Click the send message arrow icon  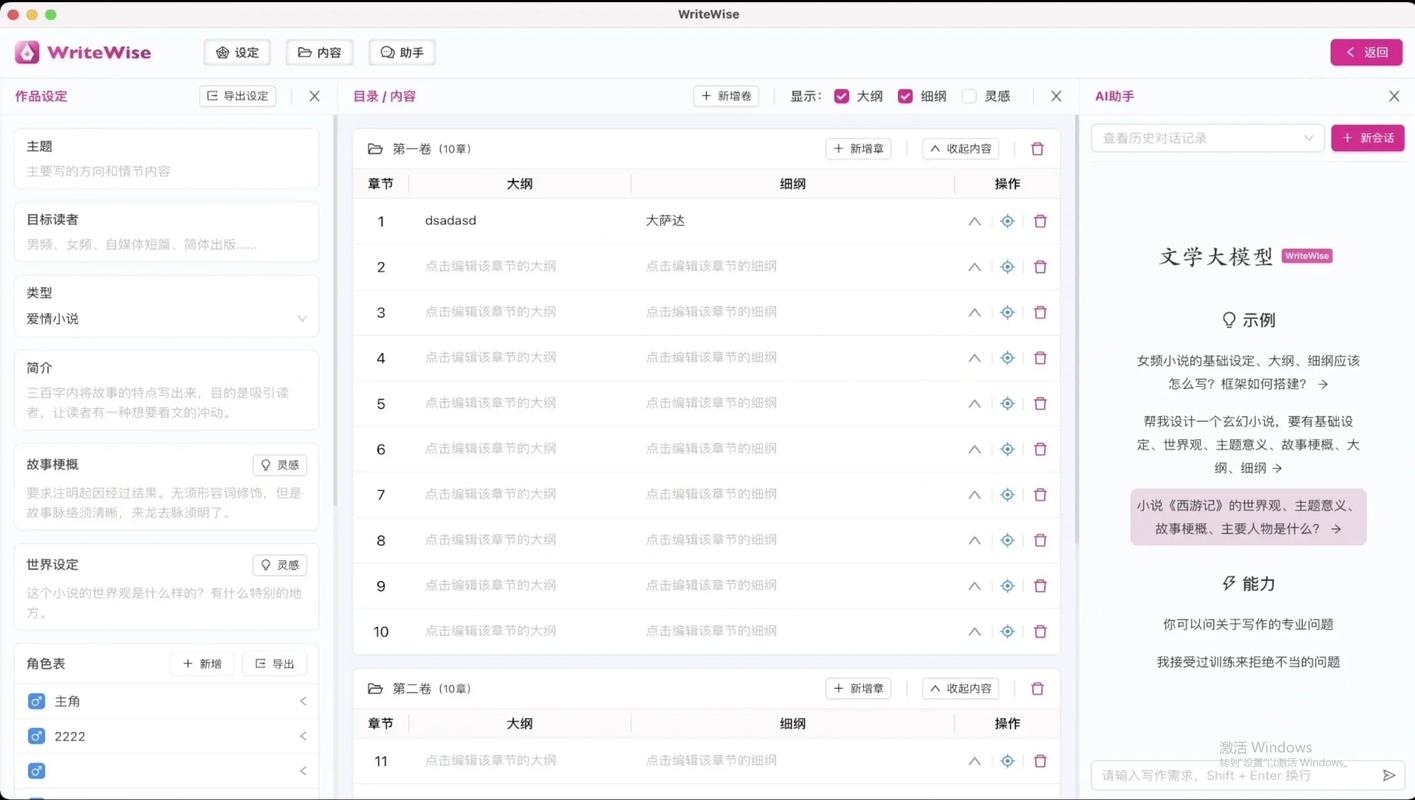1389,775
